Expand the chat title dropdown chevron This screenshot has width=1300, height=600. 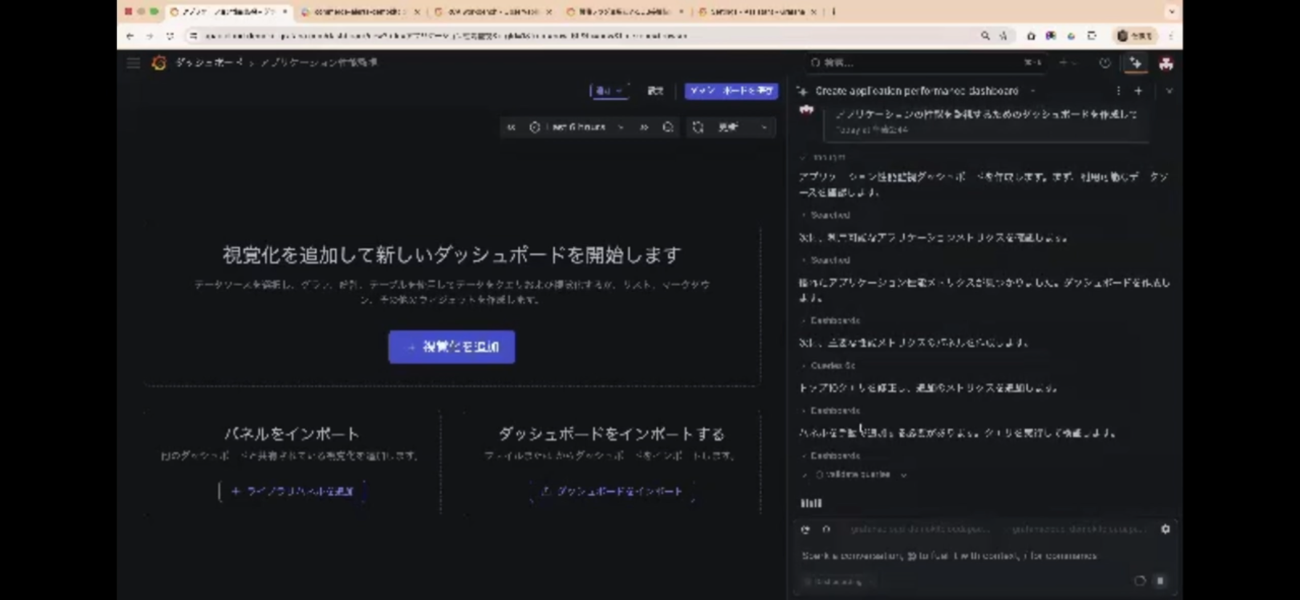(x=1031, y=91)
